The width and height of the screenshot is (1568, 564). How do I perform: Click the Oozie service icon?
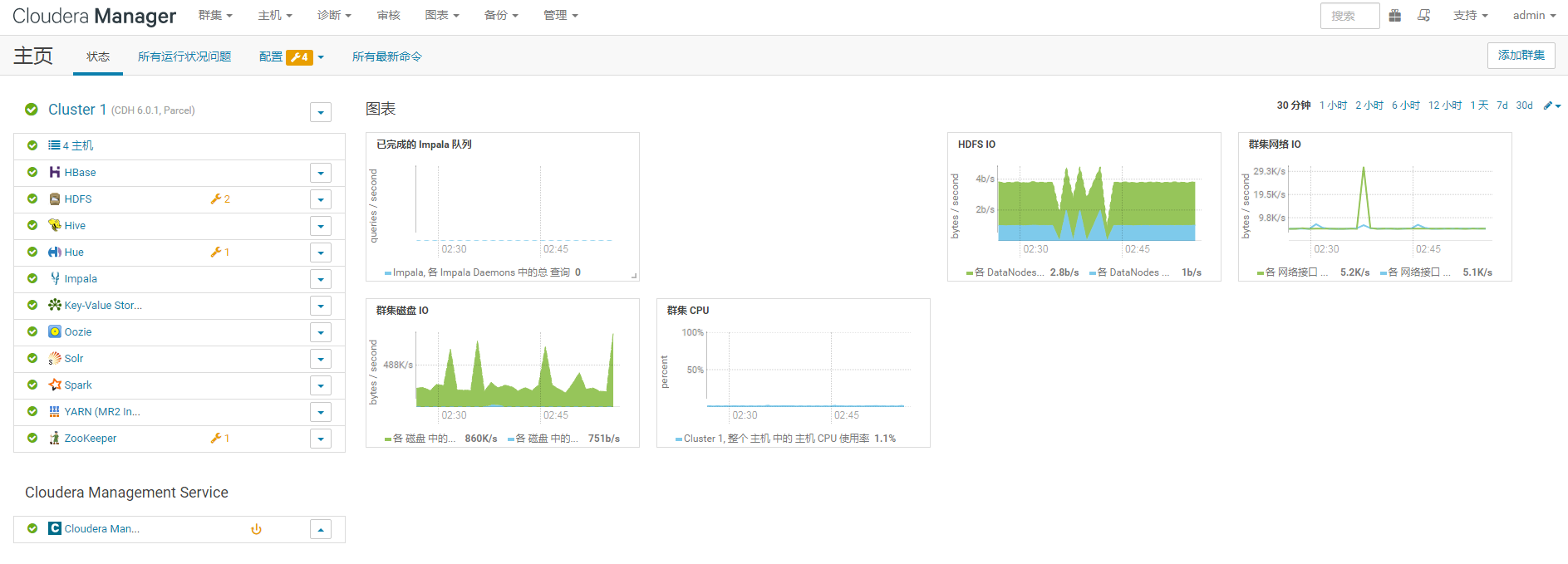click(x=55, y=331)
